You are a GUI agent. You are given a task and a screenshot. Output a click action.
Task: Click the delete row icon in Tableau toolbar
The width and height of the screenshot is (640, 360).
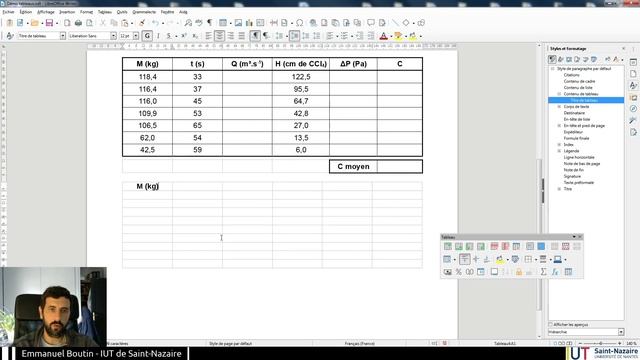coord(494,247)
